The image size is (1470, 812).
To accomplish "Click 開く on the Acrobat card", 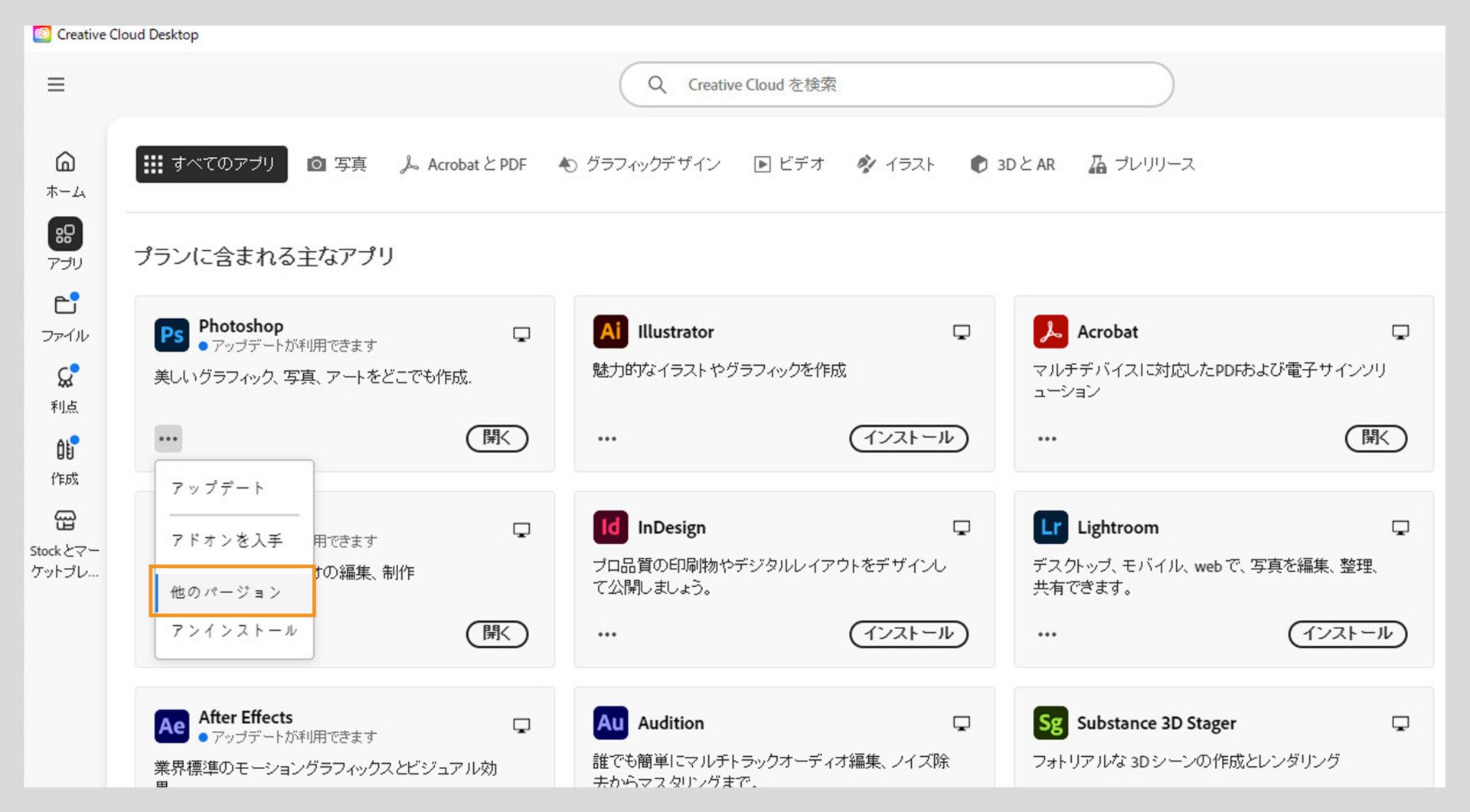I will (1376, 438).
